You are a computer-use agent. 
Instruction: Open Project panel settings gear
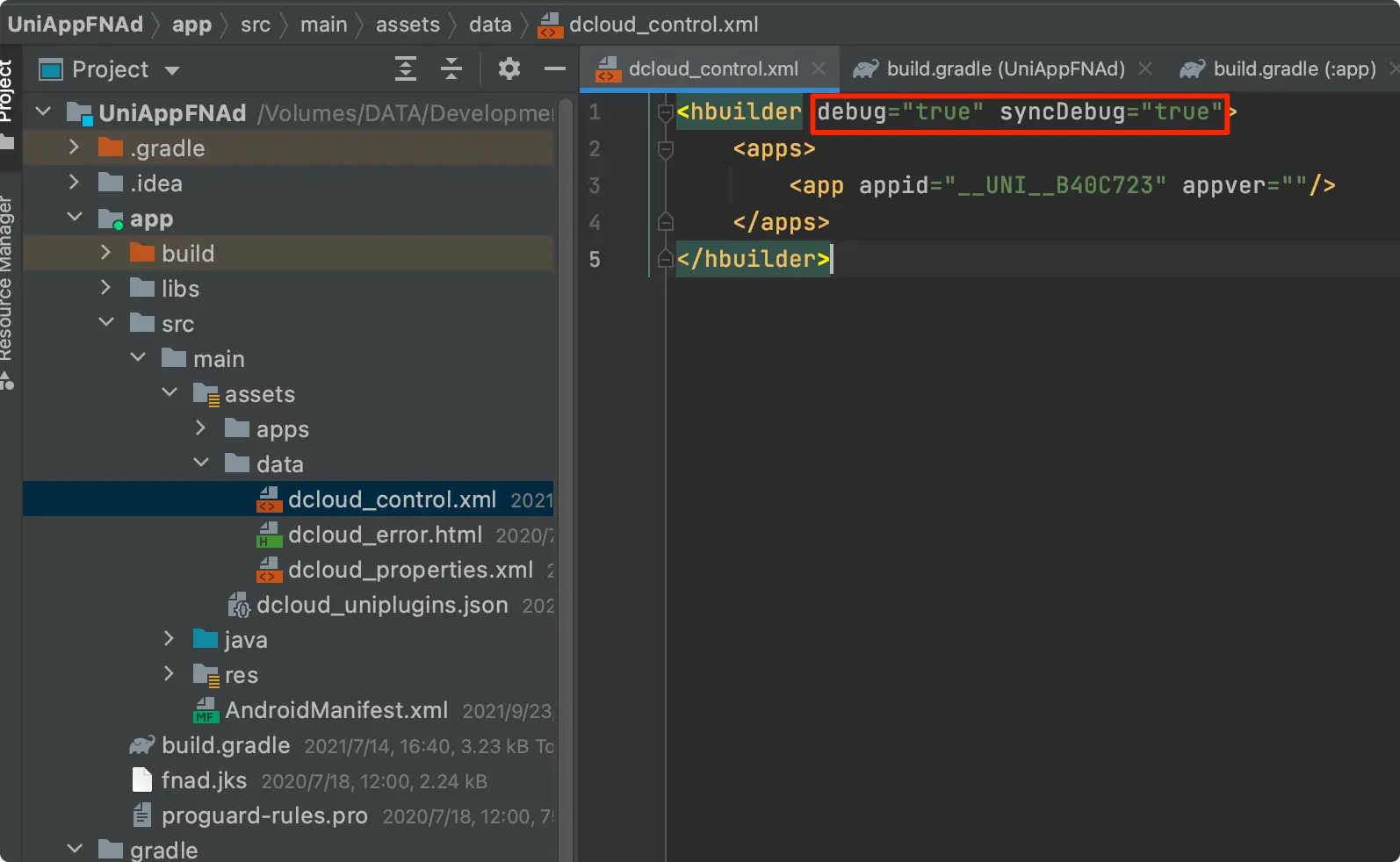click(x=509, y=68)
